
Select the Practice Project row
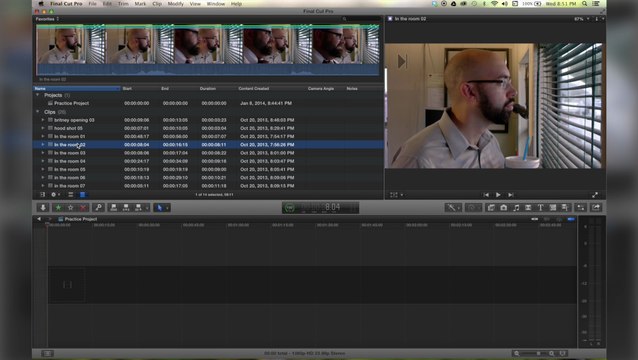[x=208, y=103]
